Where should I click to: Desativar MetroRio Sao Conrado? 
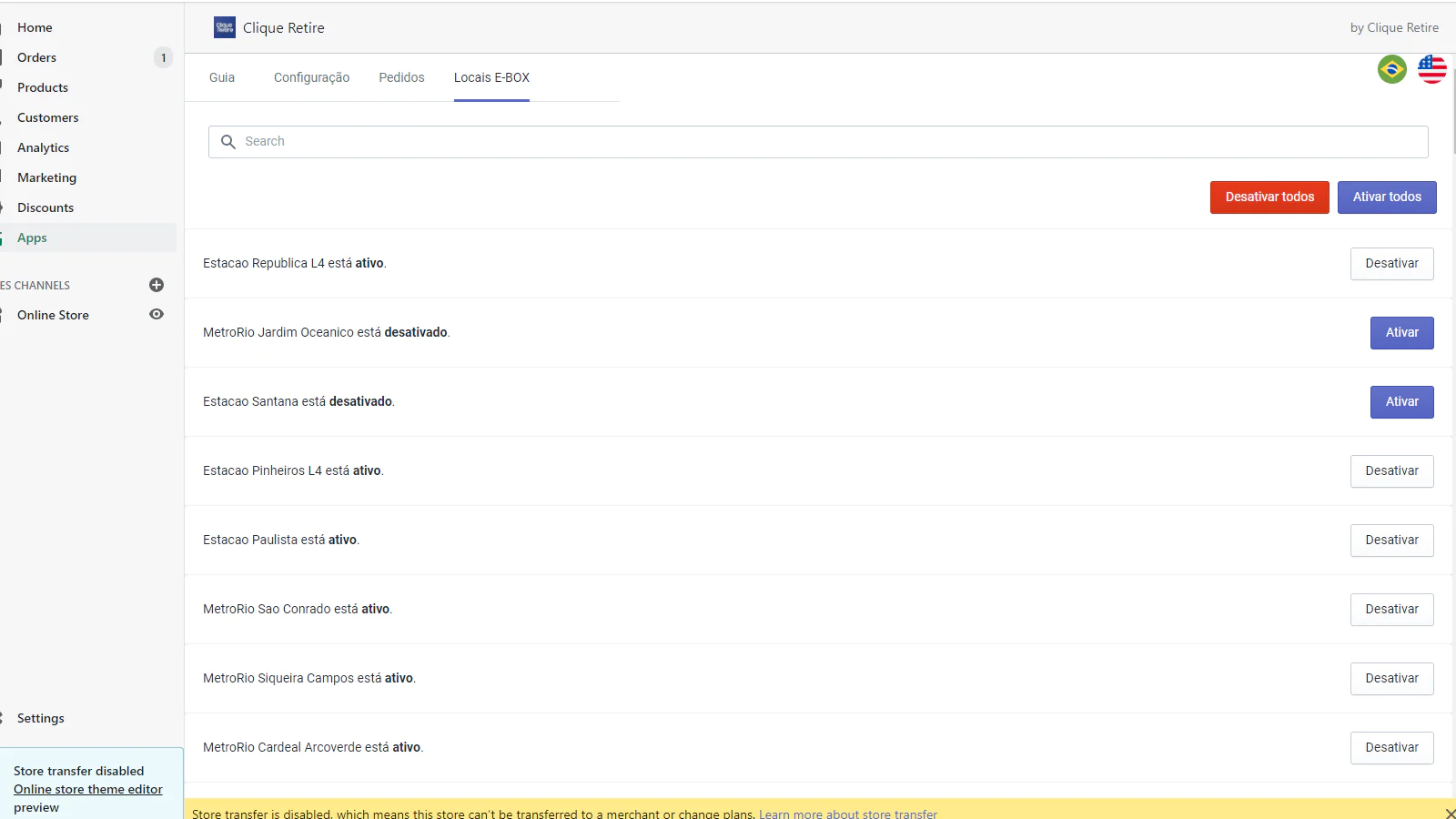1391,610
